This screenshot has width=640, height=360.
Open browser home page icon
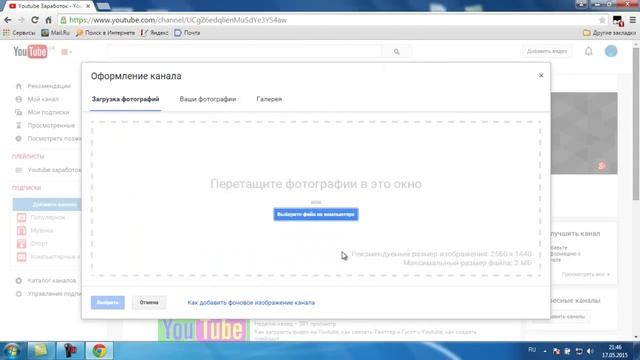[x=49, y=20]
